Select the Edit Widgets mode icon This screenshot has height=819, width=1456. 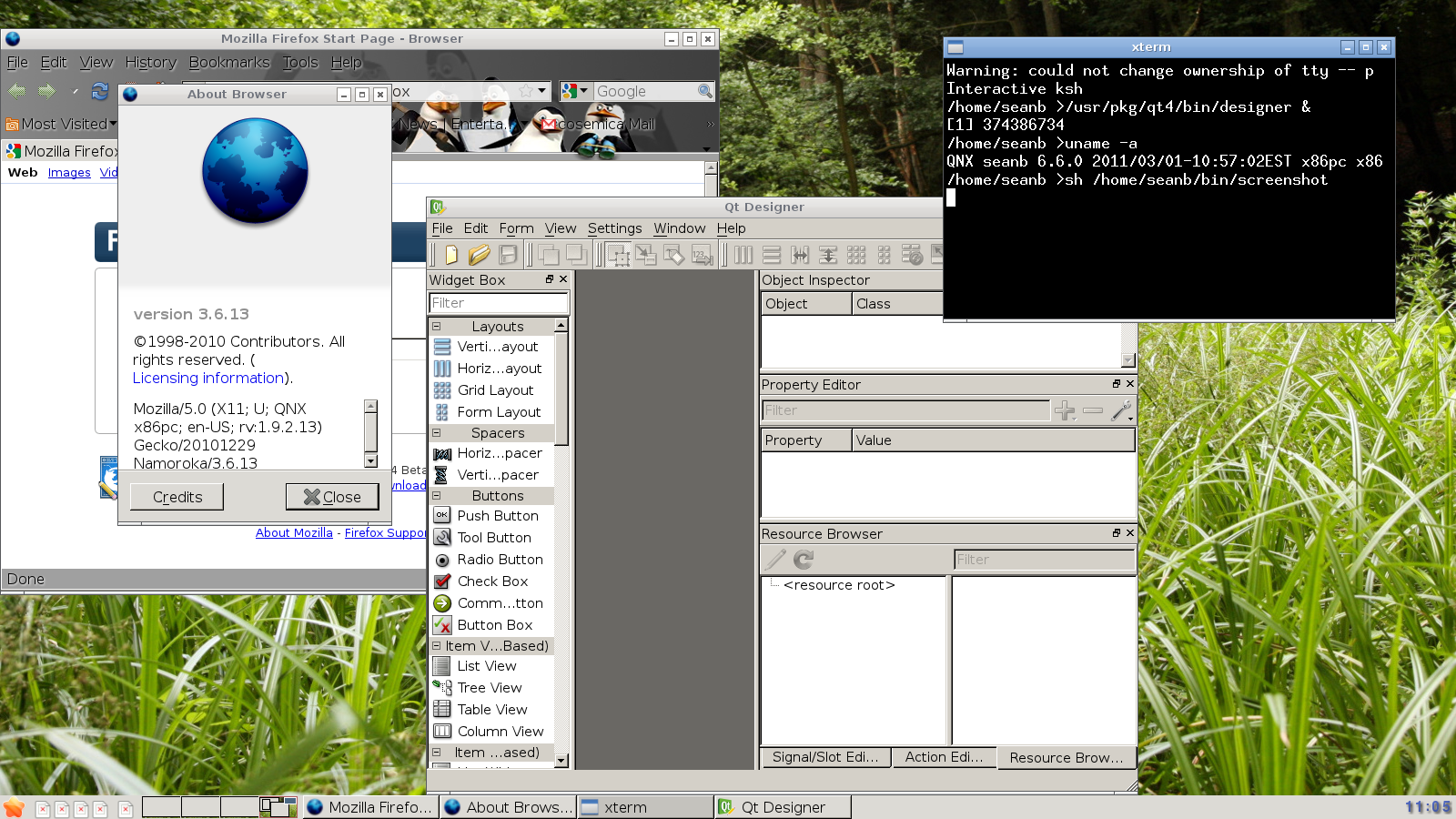click(x=618, y=256)
